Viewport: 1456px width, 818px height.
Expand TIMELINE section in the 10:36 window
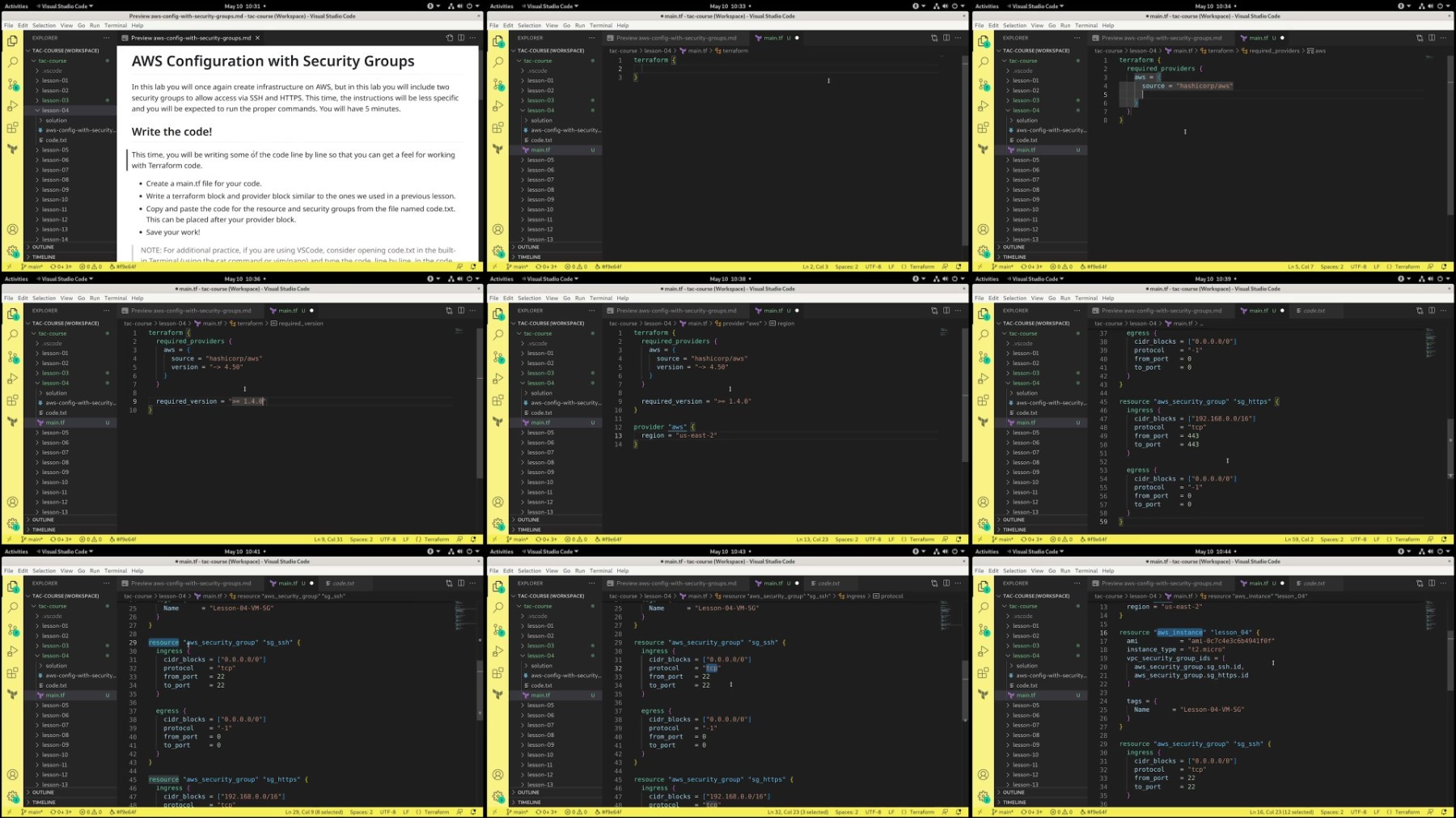pyautogui.click(x=44, y=529)
